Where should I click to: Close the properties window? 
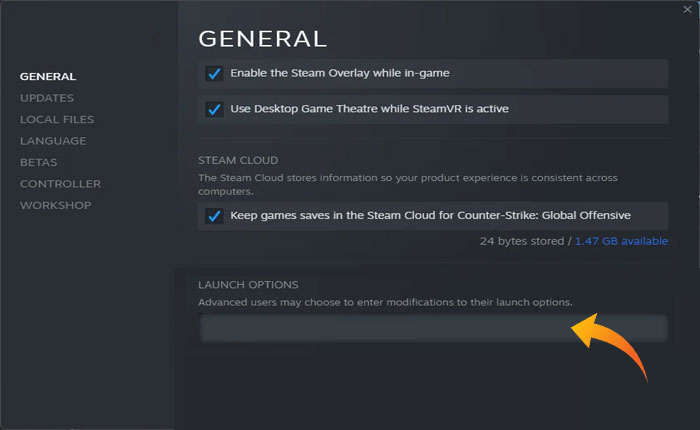[687, 8]
